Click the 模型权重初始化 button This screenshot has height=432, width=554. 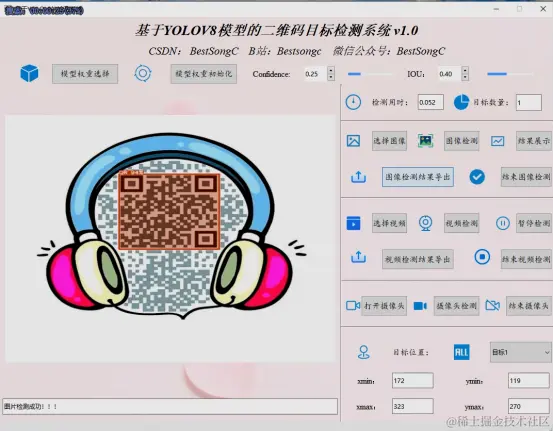pyautogui.click(x=204, y=74)
